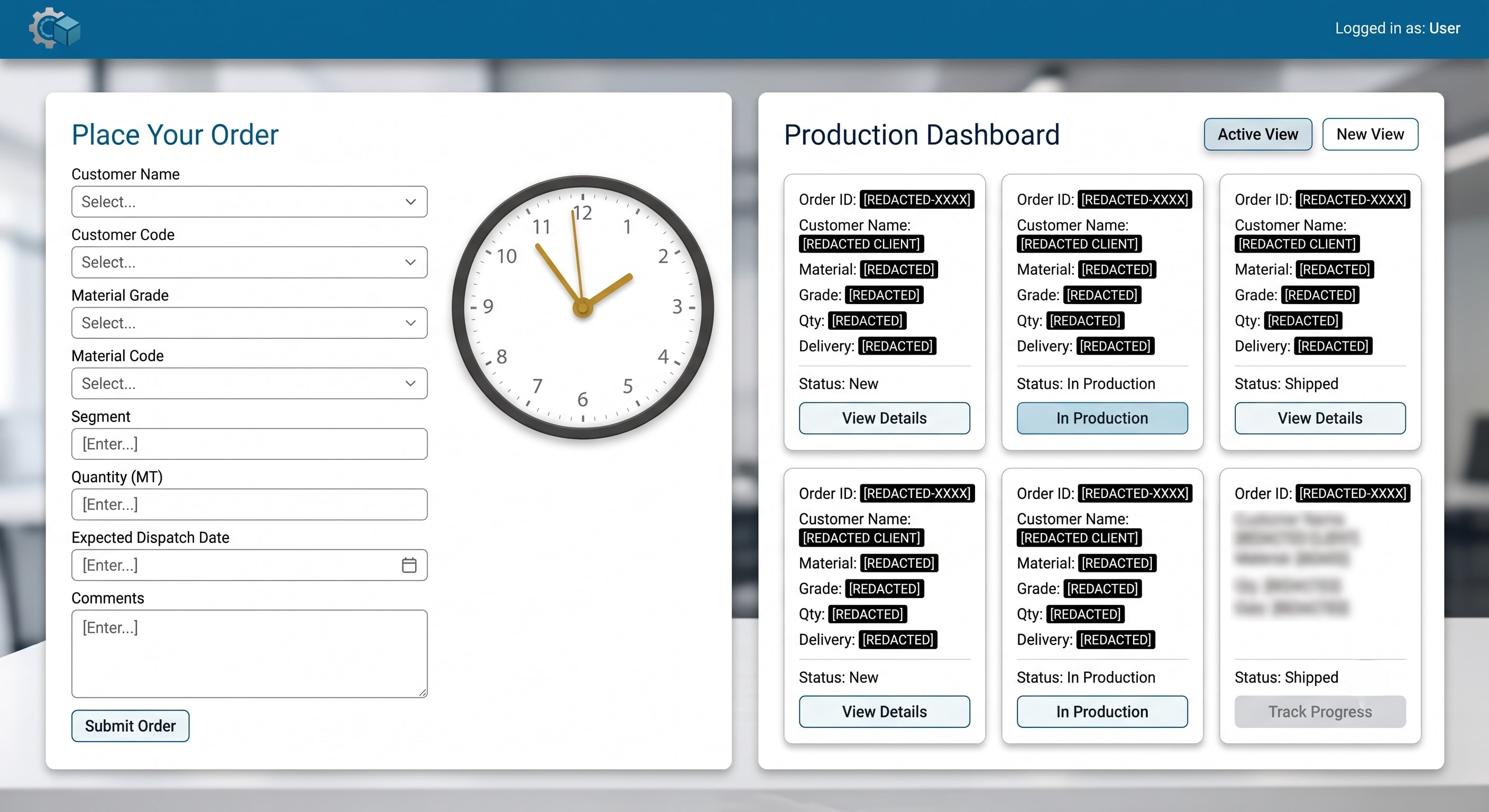
Task: Click the 'Logged in as: User' text
Action: click(x=1398, y=27)
